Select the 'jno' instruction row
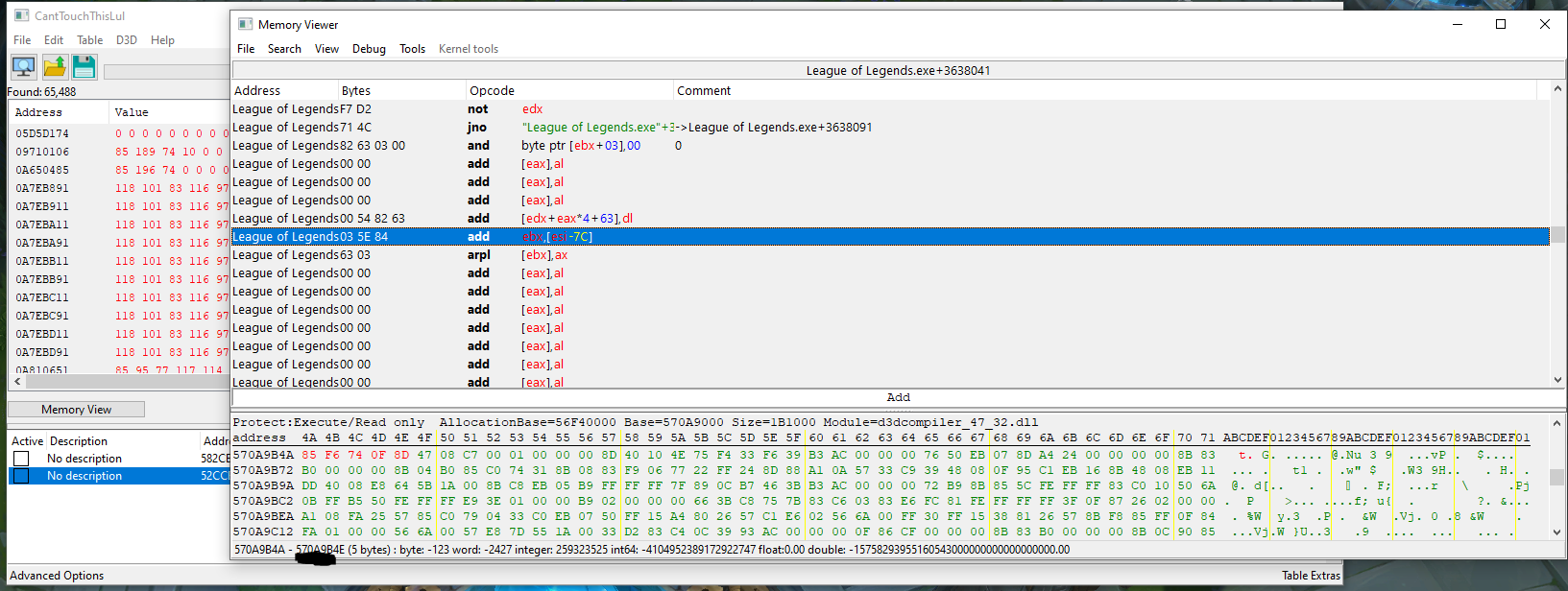Viewport: 1568px width, 591px height. 890,128
